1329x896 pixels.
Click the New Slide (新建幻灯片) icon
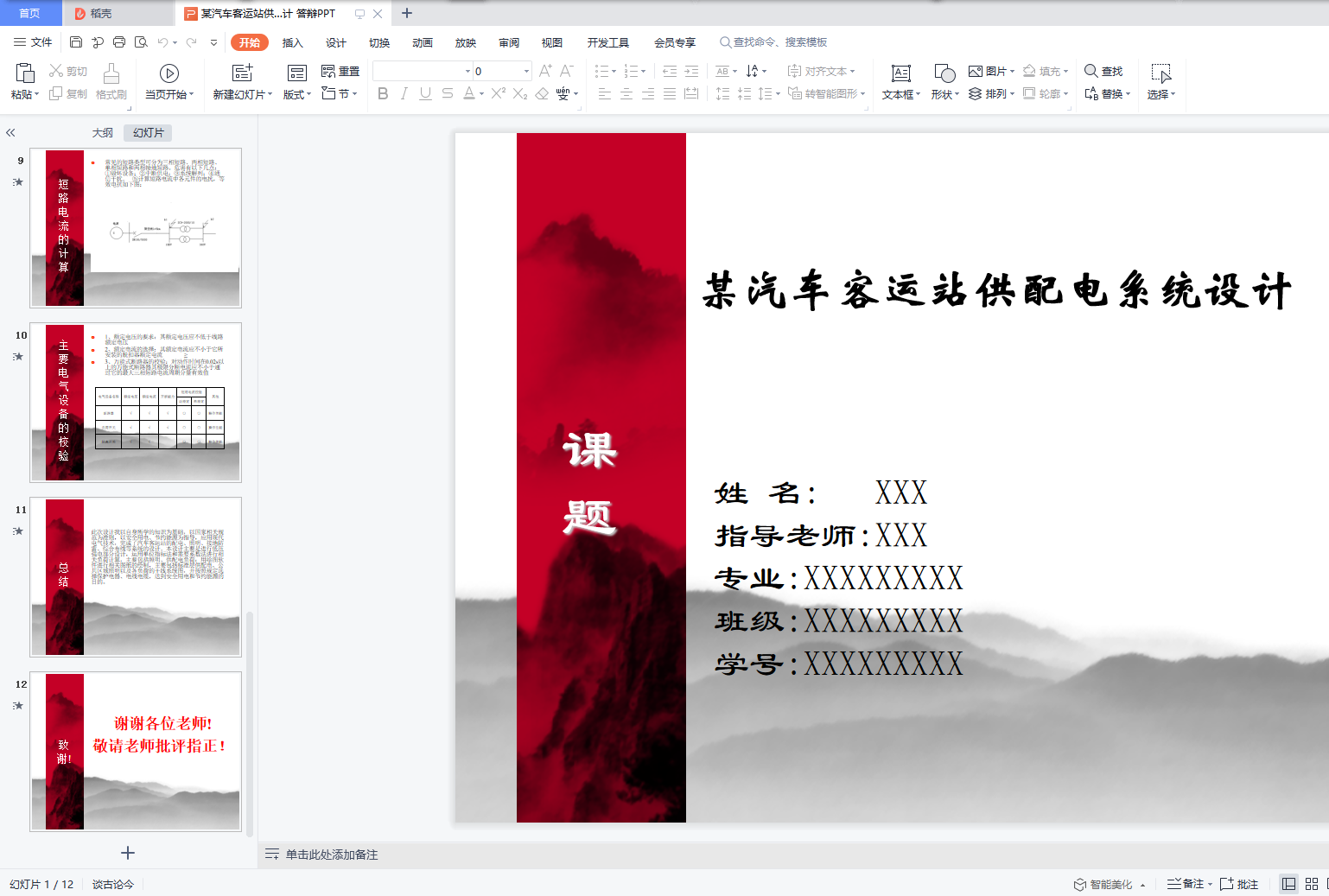[x=243, y=73]
